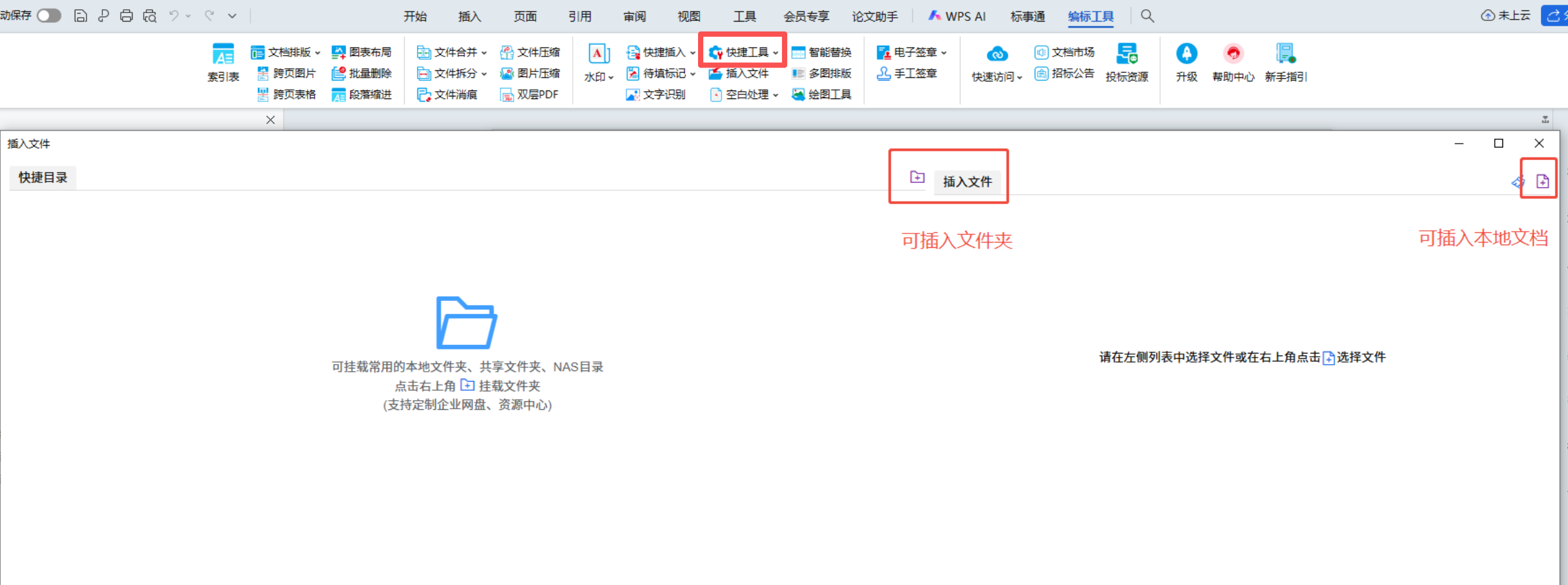Screen dimensions: 1568x585
Task: Toggle the auto-save switch
Action: point(49,15)
